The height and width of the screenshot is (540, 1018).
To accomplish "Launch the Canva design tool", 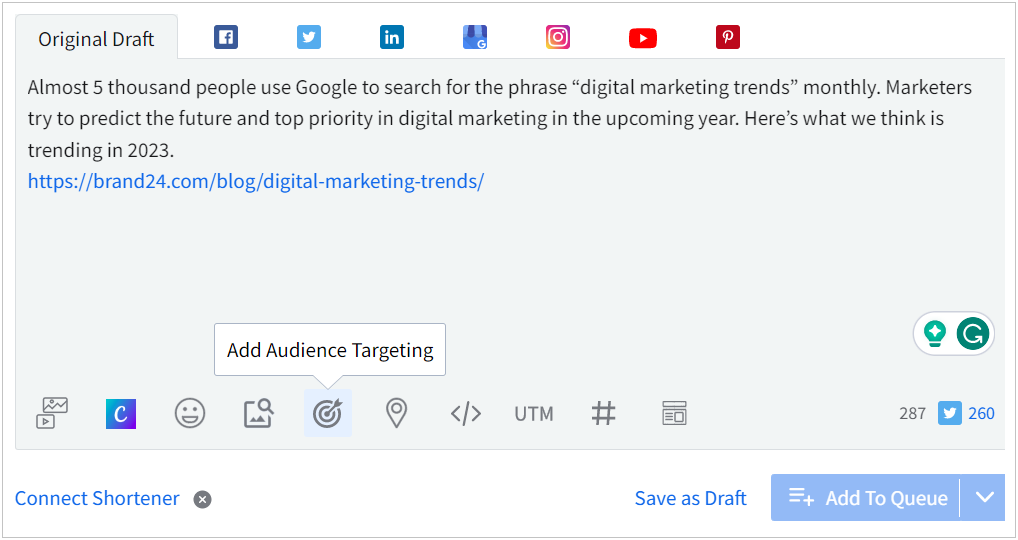I will [121, 413].
